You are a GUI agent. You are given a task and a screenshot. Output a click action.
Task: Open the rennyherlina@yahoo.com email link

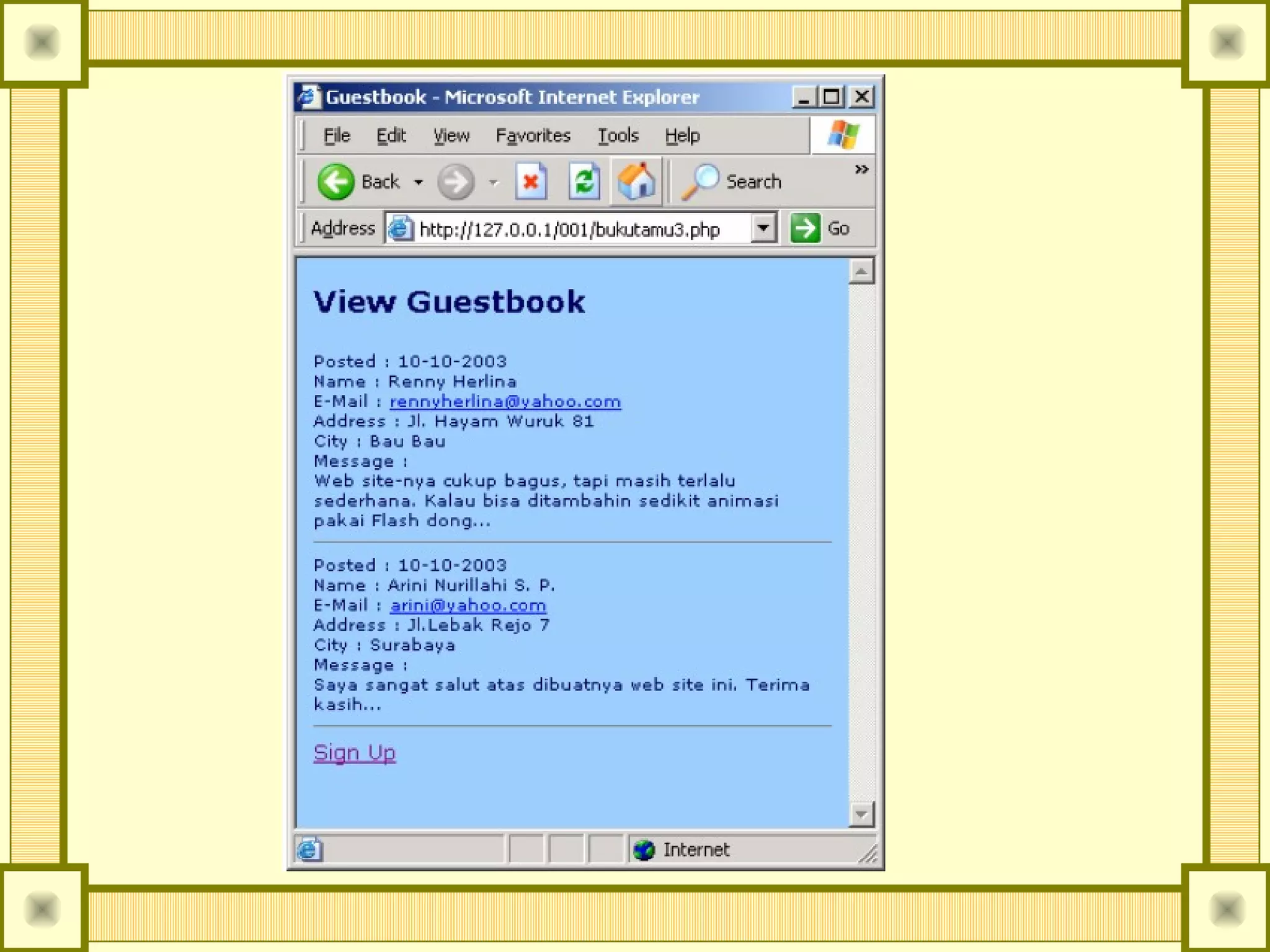click(x=505, y=402)
